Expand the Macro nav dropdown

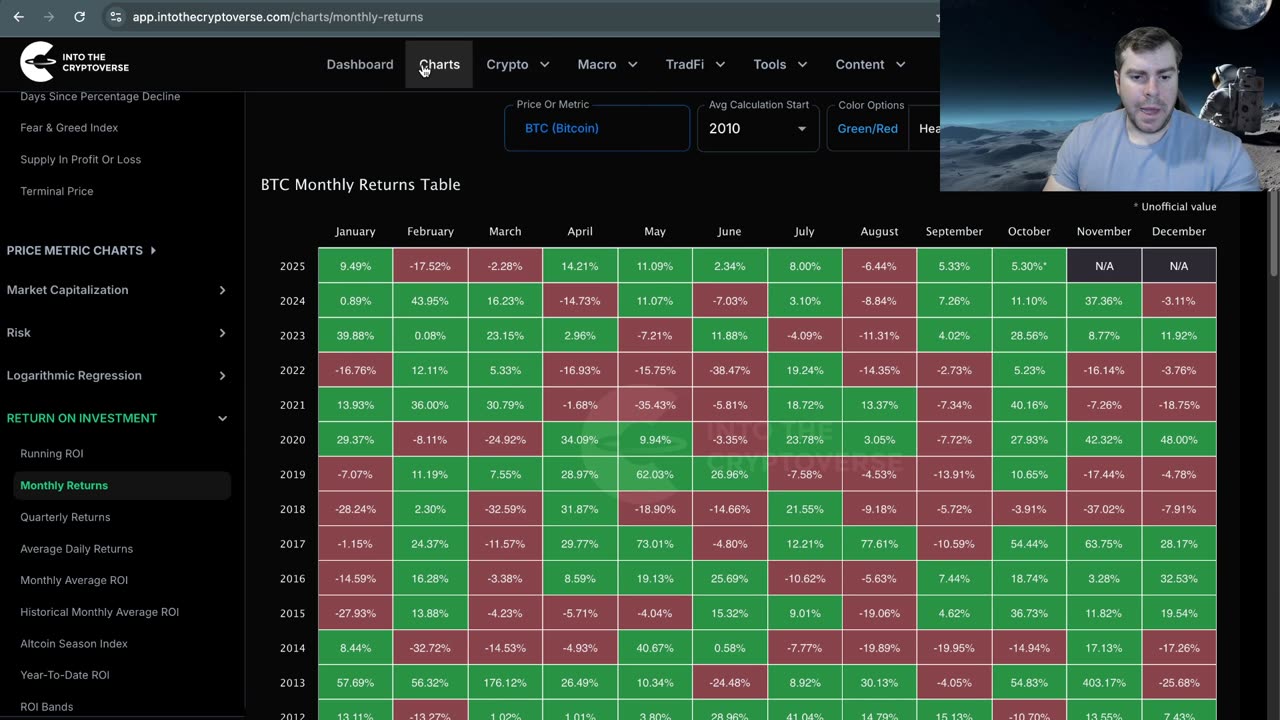[607, 64]
